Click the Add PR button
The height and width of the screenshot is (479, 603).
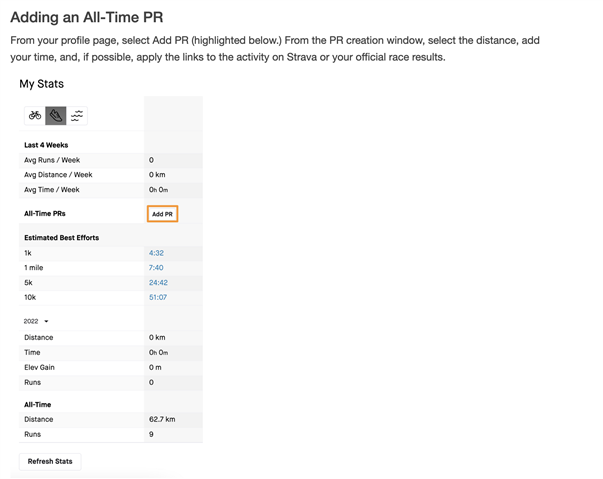pyautogui.click(x=162, y=214)
